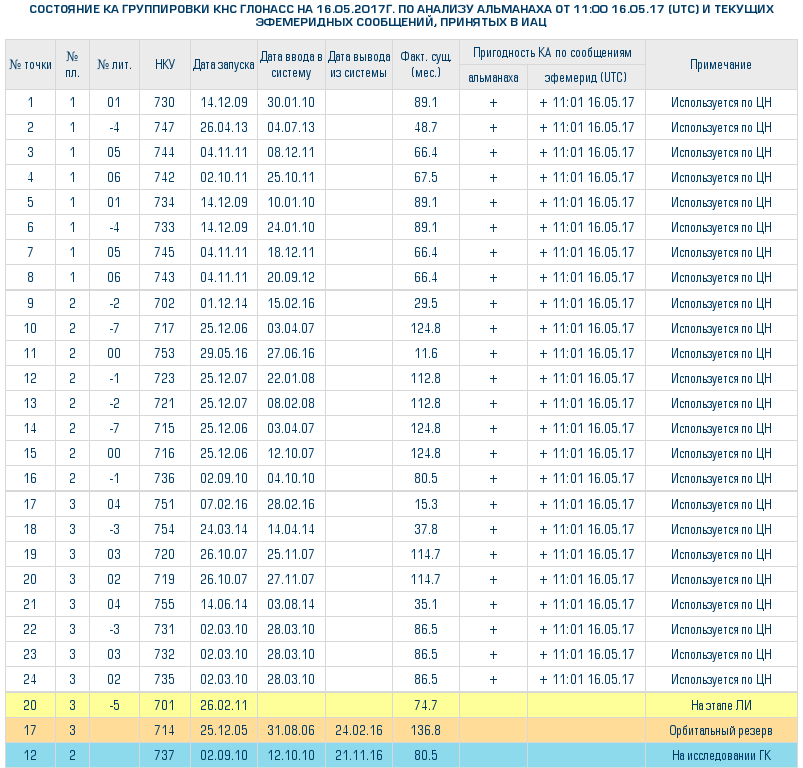The width and height of the screenshot is (803, 768).
Task: Click the "Дата вывода из системы" column header
Action: click(x=358, y=65)
